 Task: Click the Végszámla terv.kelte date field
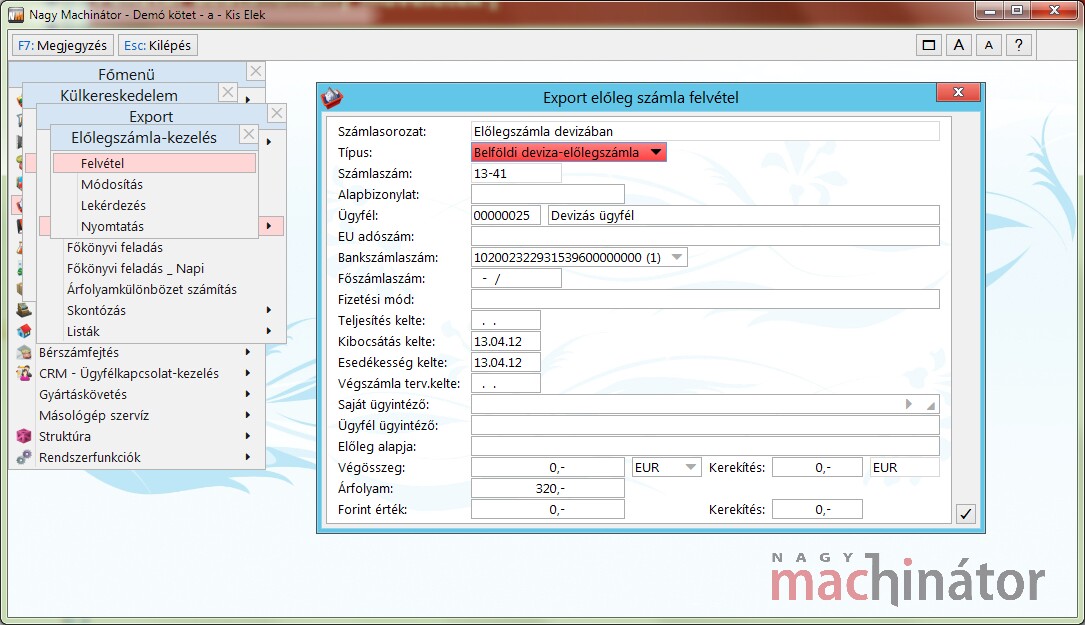click(x=506, y=383)
